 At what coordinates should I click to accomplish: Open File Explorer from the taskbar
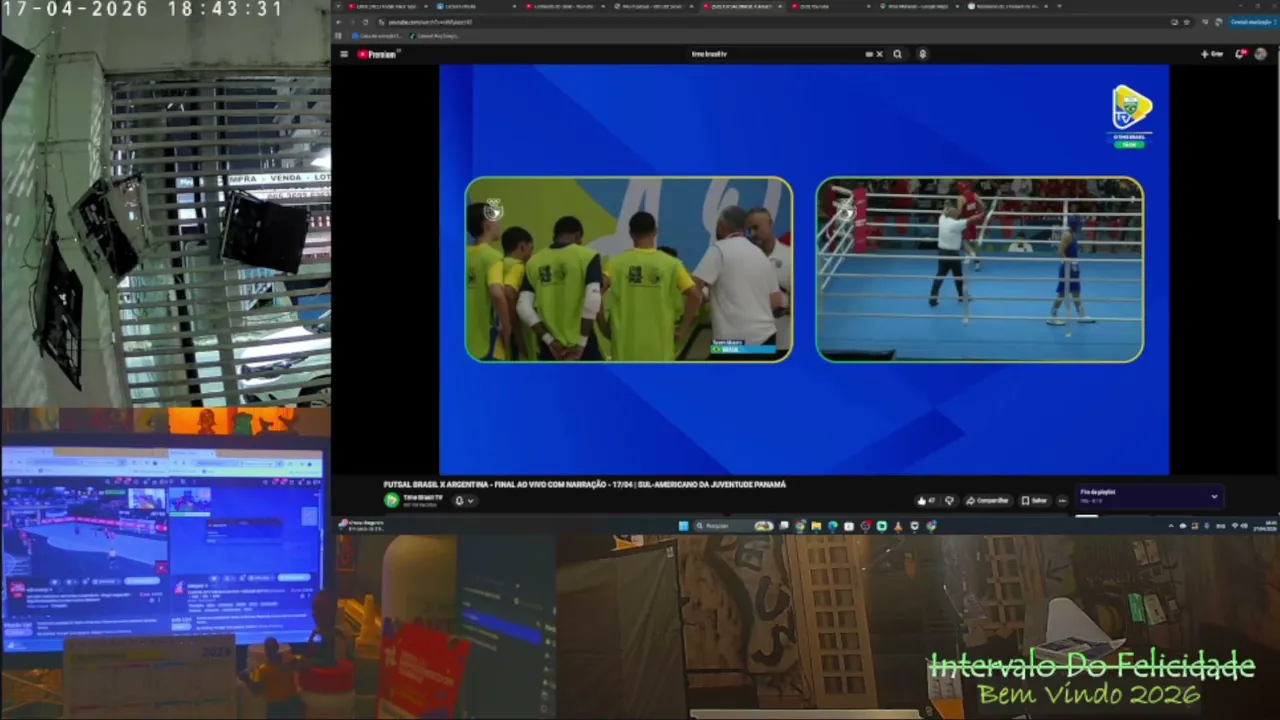click(x=816, y=526)
